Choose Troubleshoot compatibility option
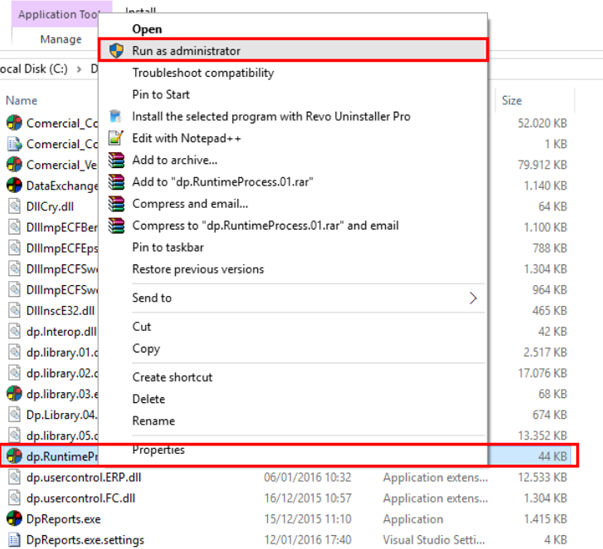603x549 pixels. tap(203, 73)
